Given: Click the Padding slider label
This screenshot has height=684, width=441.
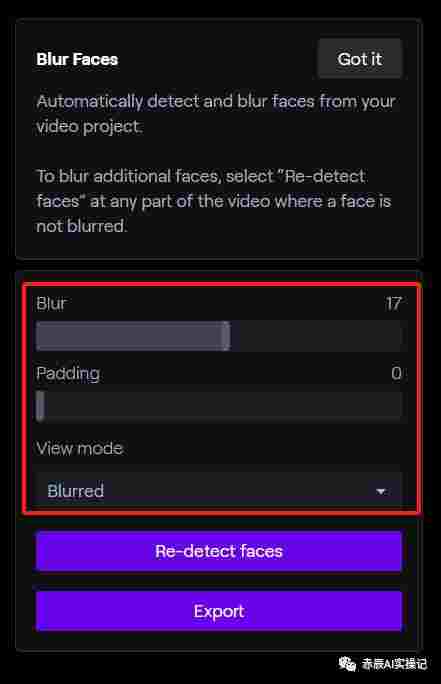Looking at the screenshot, I should pyautogui.click(x=68, y=374).
